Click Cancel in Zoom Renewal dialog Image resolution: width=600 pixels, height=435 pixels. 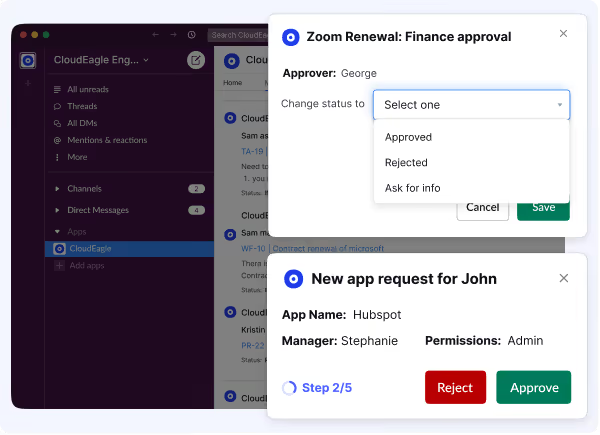[483, 209]
